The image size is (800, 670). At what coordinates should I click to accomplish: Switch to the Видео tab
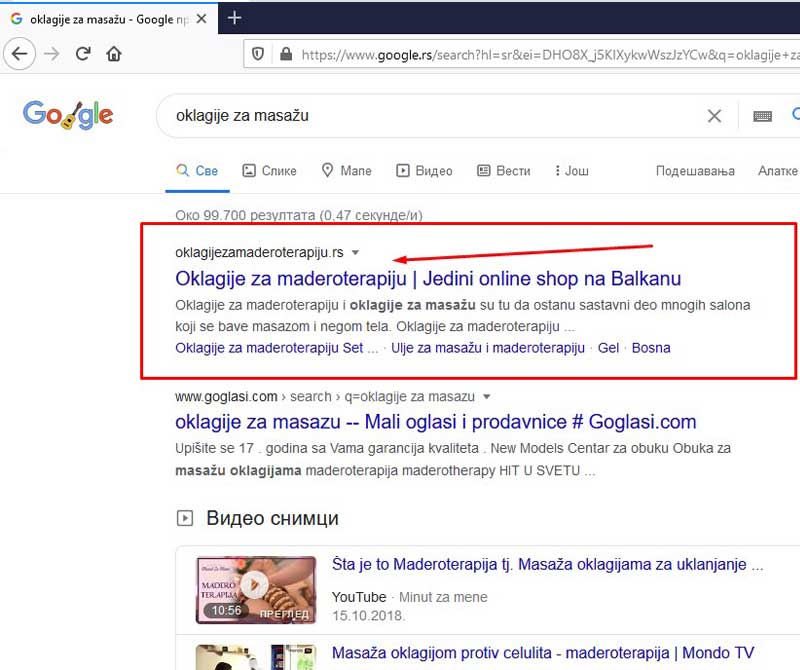[424, 170]
